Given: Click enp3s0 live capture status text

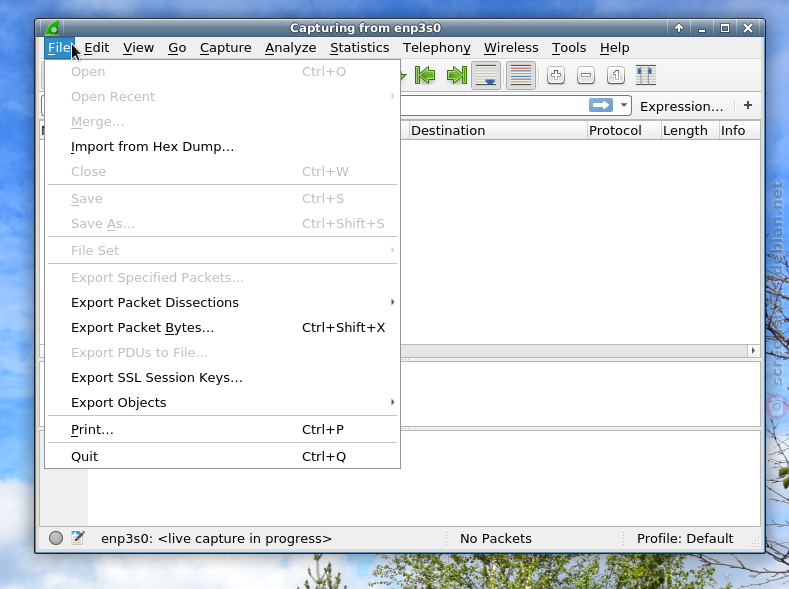Looking at the screenshot, I should (x=216, y=538).
